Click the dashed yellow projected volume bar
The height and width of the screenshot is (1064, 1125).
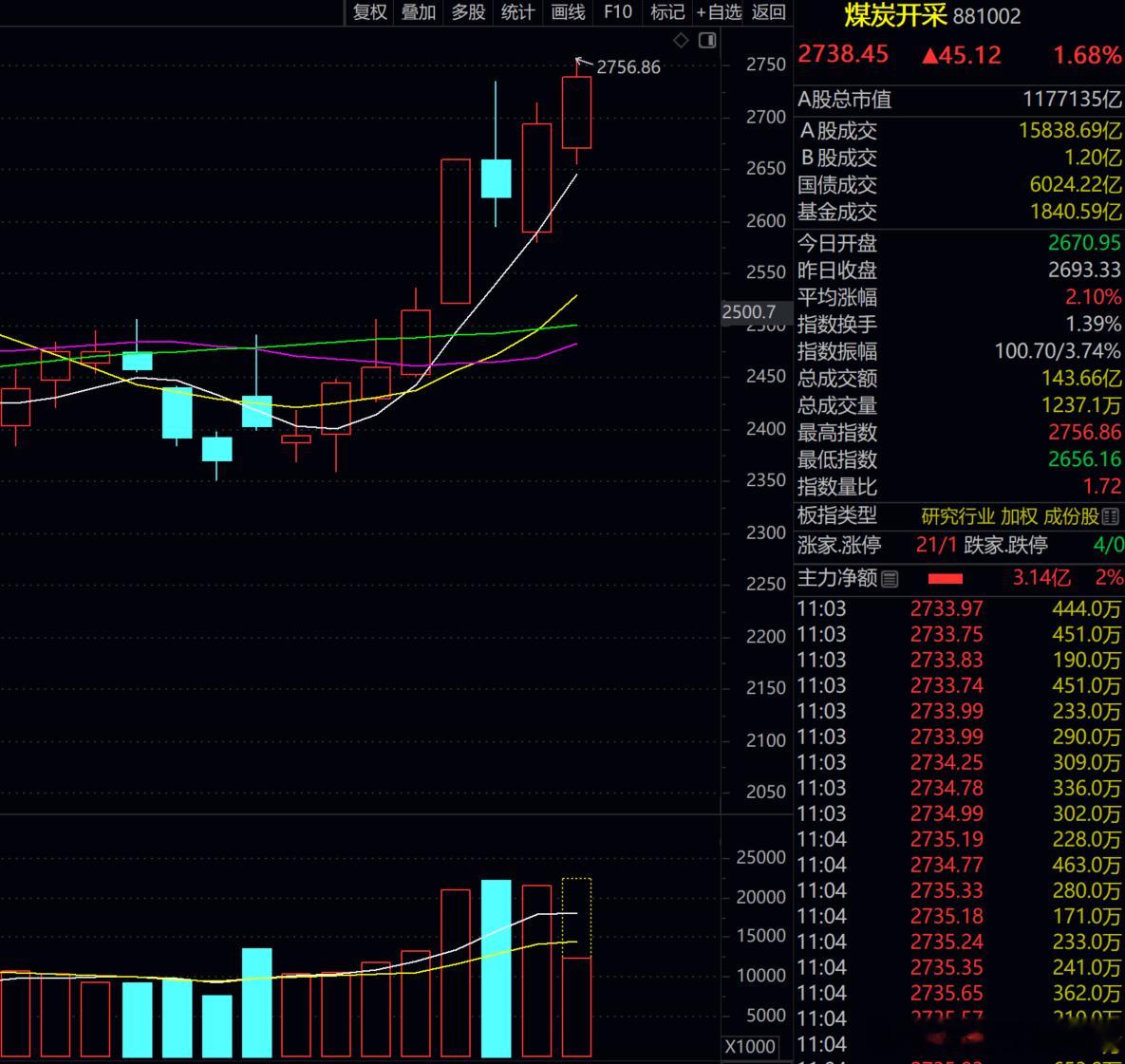point(576,918)
